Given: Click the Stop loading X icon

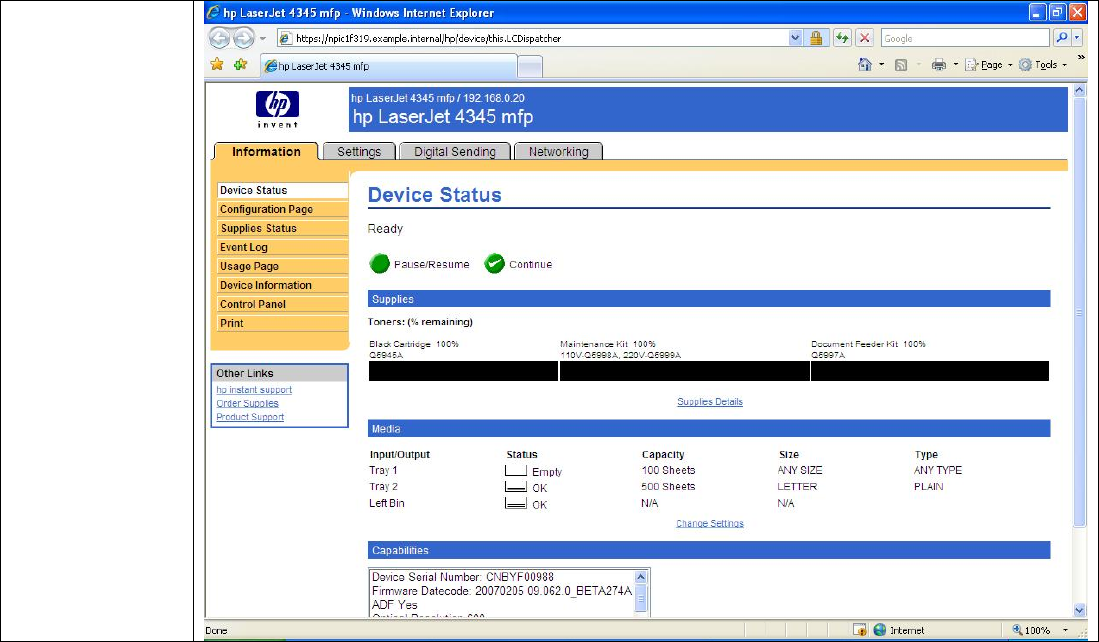Looking at the screenshot, I should click(865, 39).
